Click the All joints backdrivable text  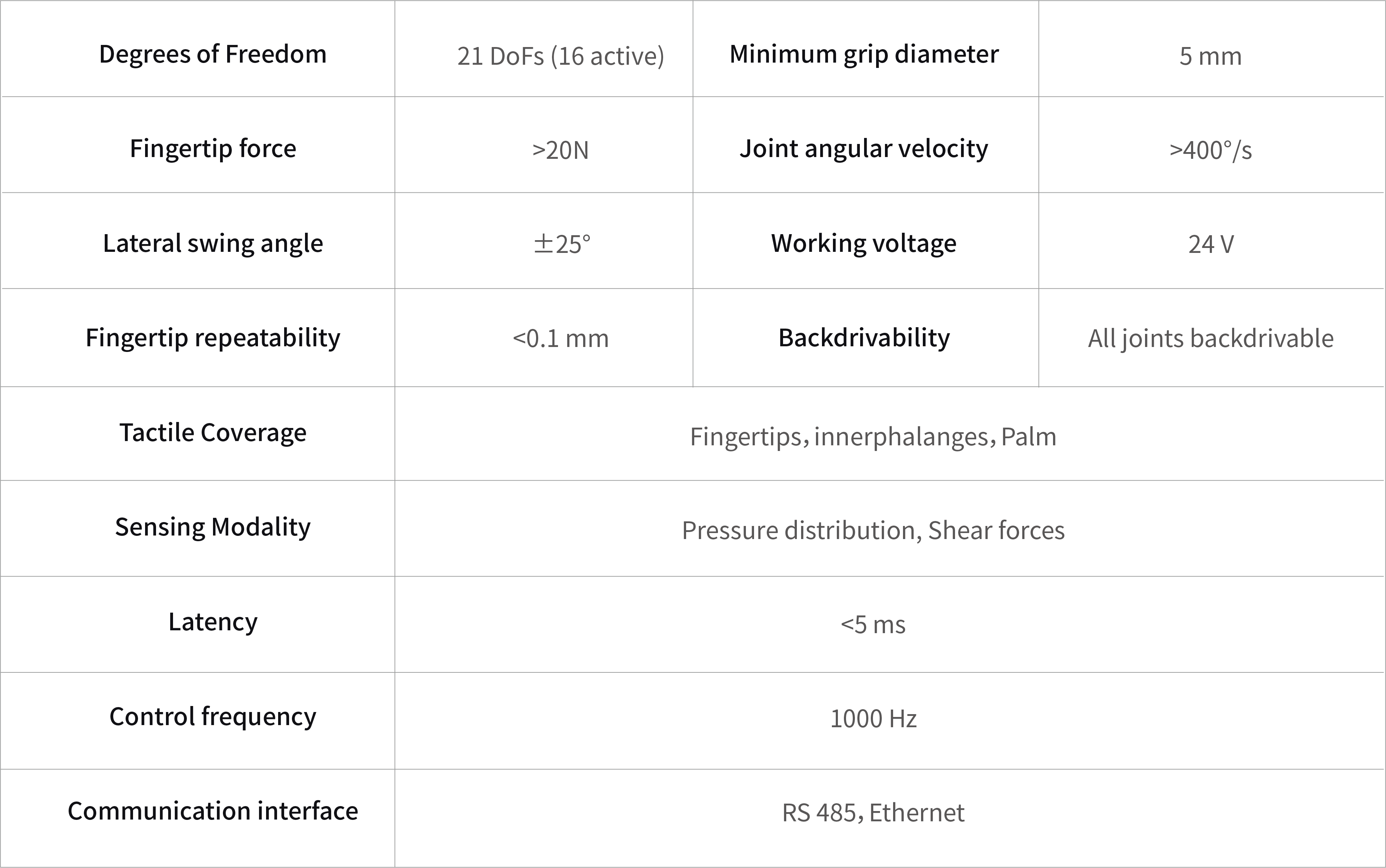[x=1210, y=339]
